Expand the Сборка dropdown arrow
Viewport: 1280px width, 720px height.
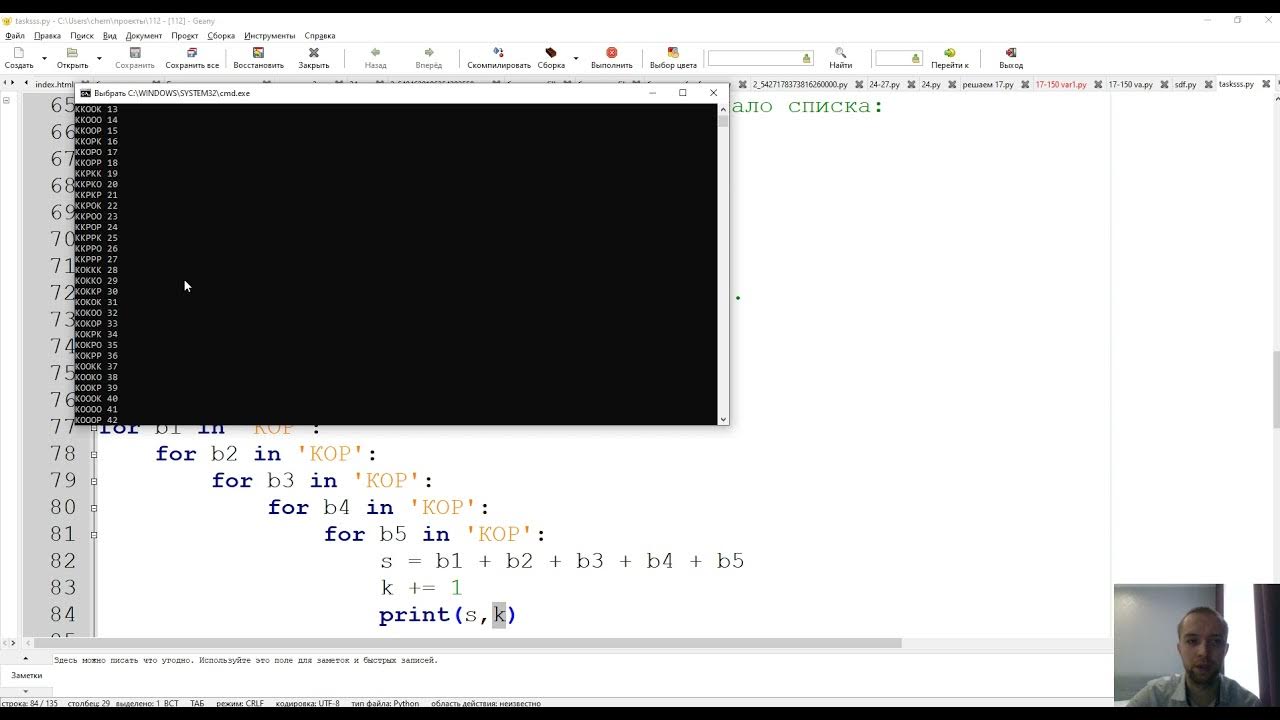coord(576,58)
